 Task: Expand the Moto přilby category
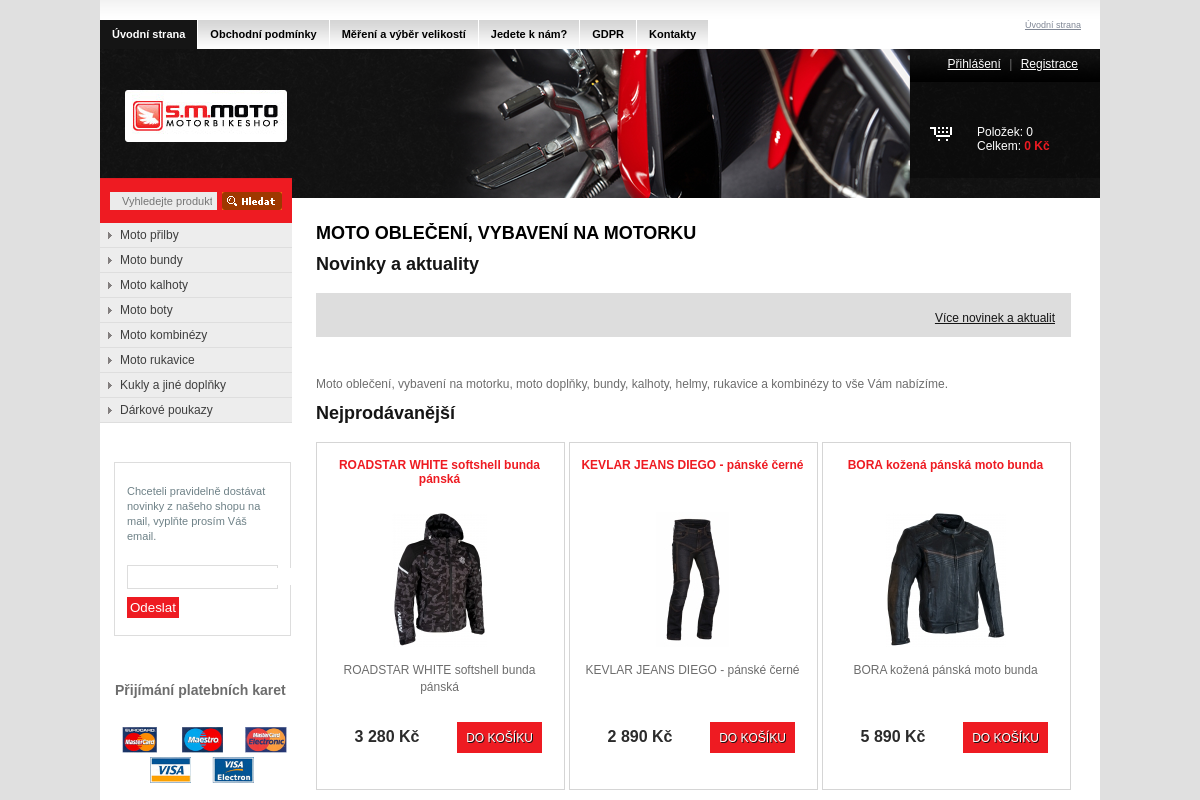click(196, 235)
